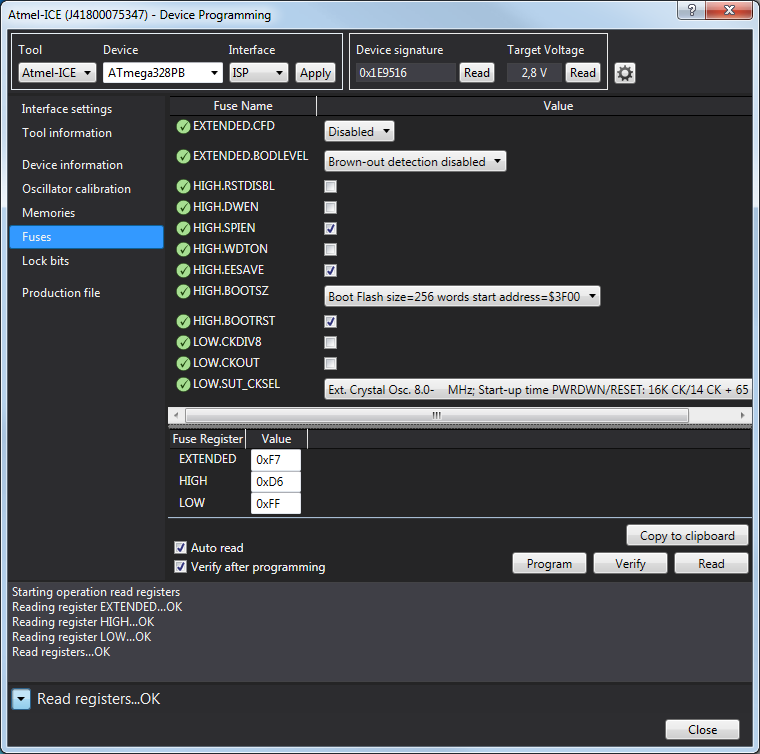Click the Fuse Register column header
The width and height of the screenshot is (760, 754).
(207, 439)
